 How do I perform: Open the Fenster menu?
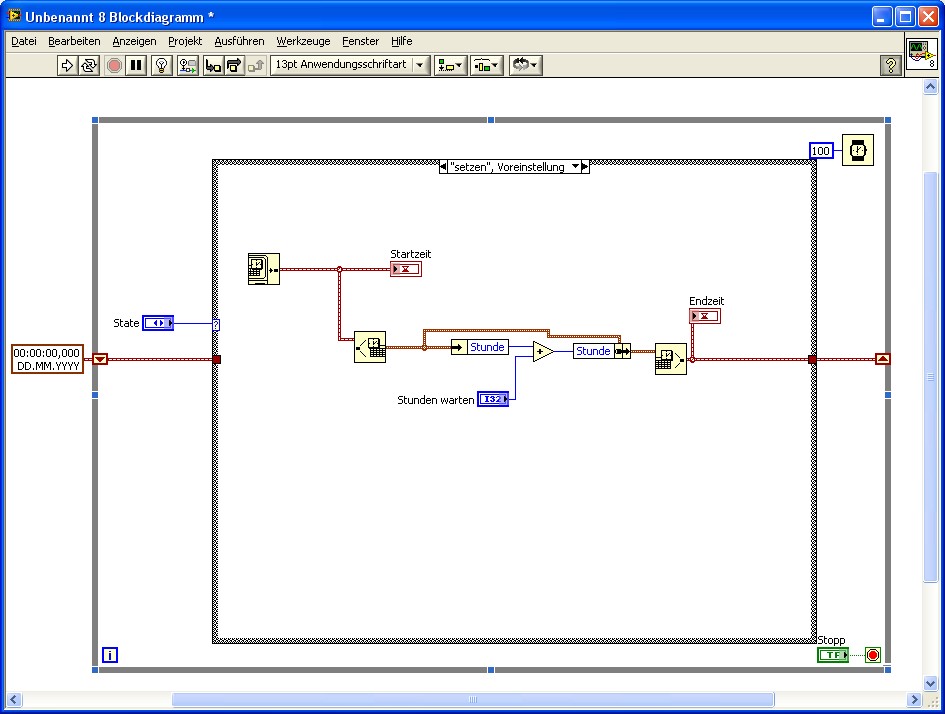tap(360, 41)
